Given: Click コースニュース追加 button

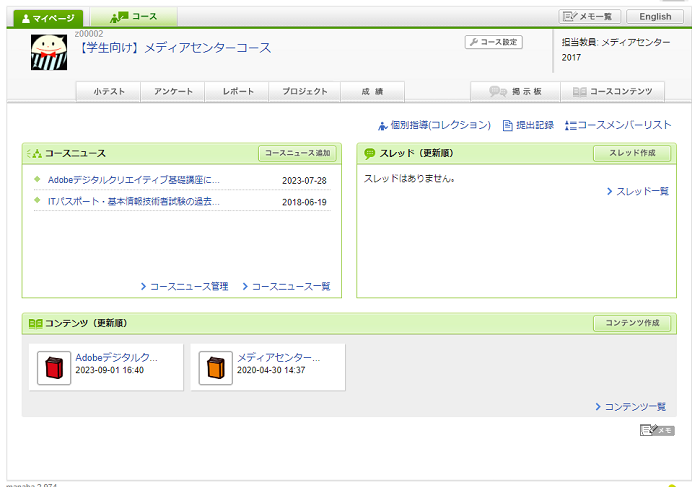Looking at the screenshot, I should tap(297, 153).
